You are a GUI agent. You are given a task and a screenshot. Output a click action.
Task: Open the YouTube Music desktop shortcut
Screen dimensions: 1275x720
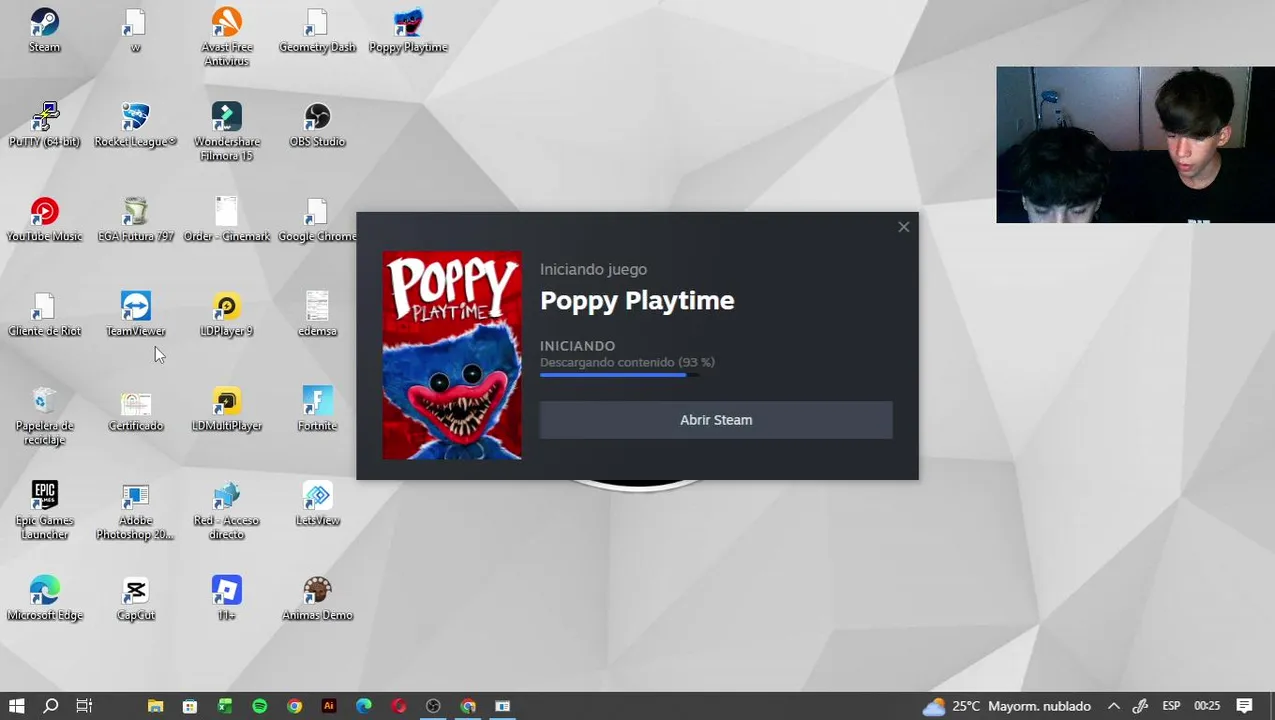[x=44, y=220]
